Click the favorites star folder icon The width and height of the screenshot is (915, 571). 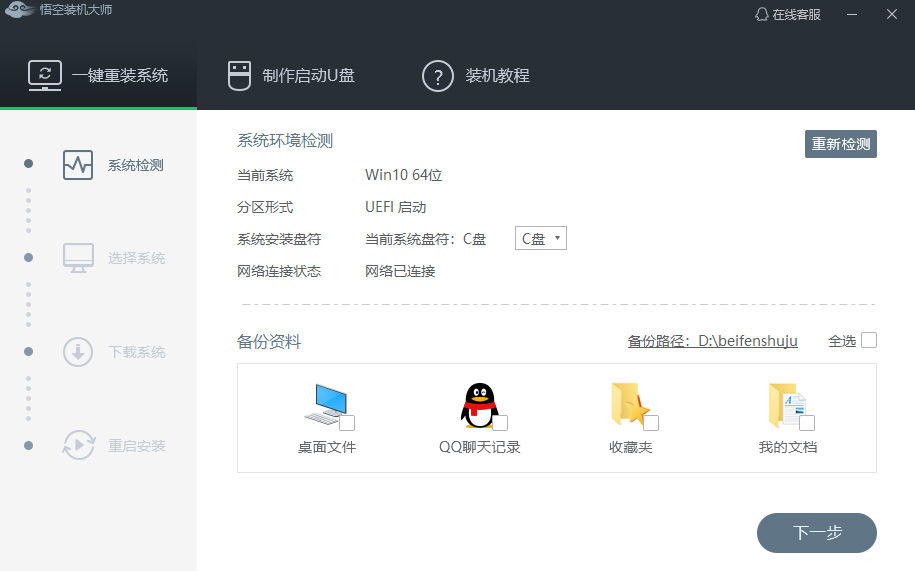point(629,405)
